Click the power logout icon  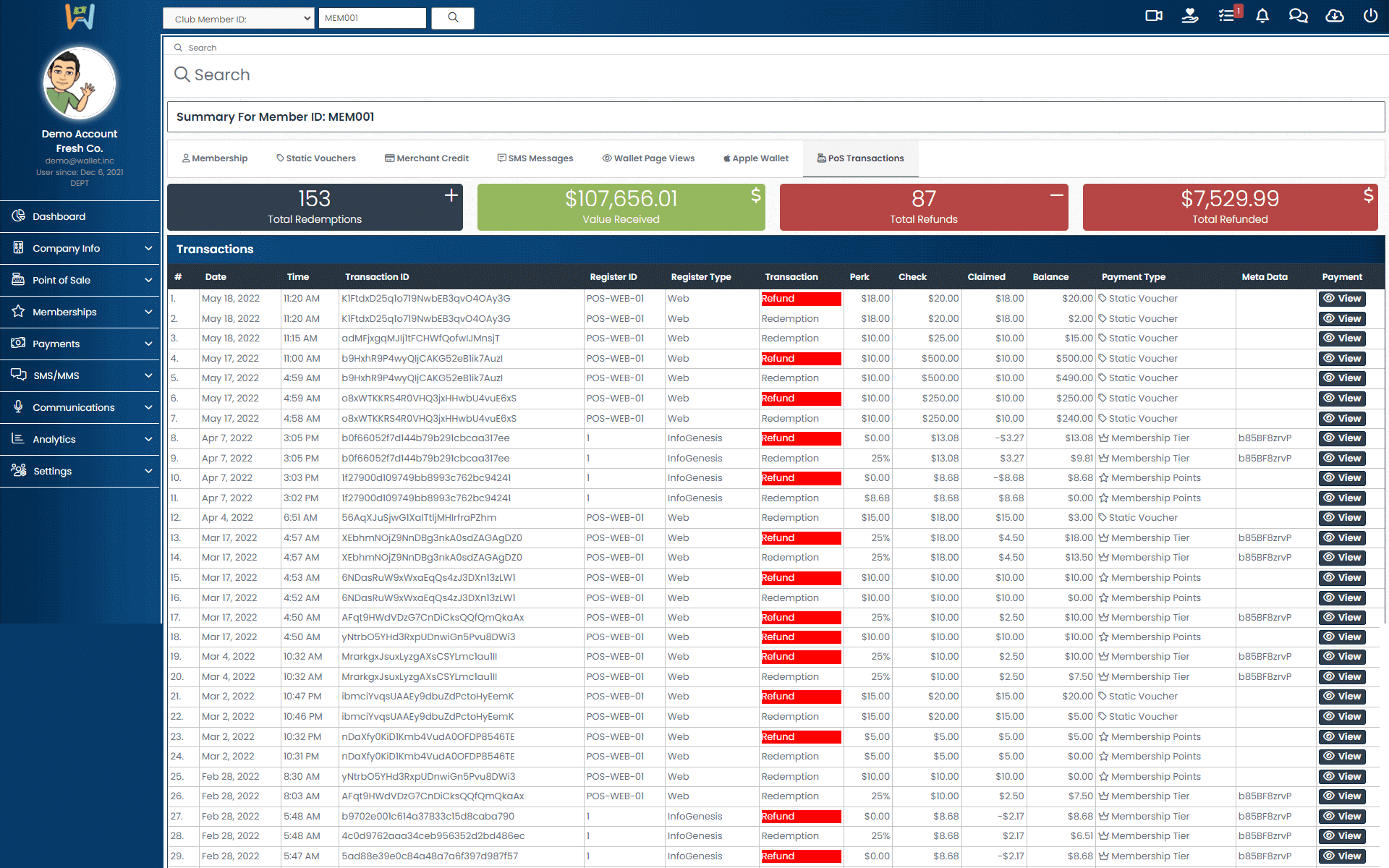(x=1370, y=16)
